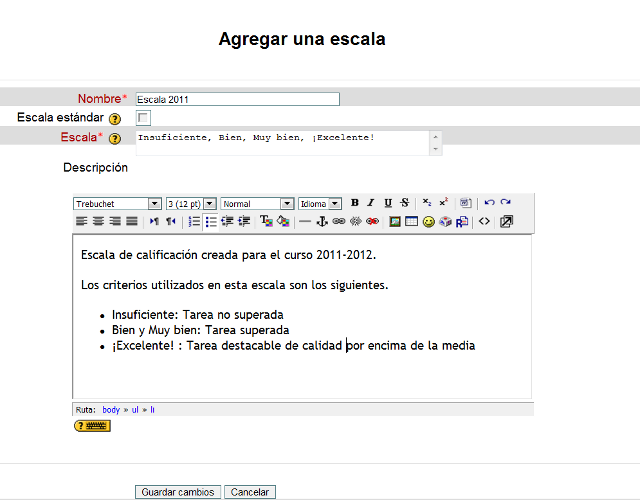Screen dimensions: 640x500
Task: Open the Trebuchet font dropdown
Action: (117, 204)
